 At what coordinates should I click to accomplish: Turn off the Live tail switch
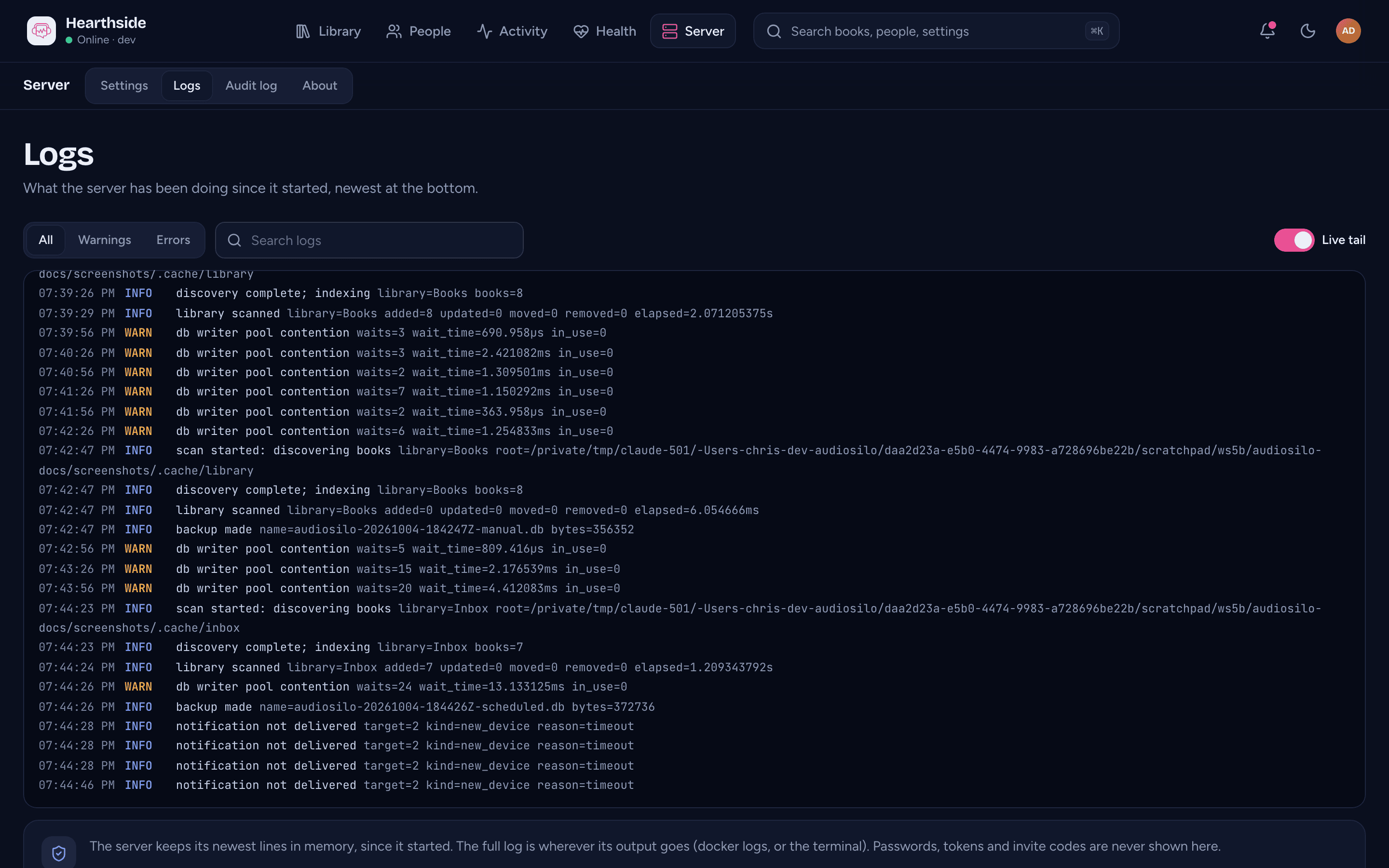click(1294, 240)
